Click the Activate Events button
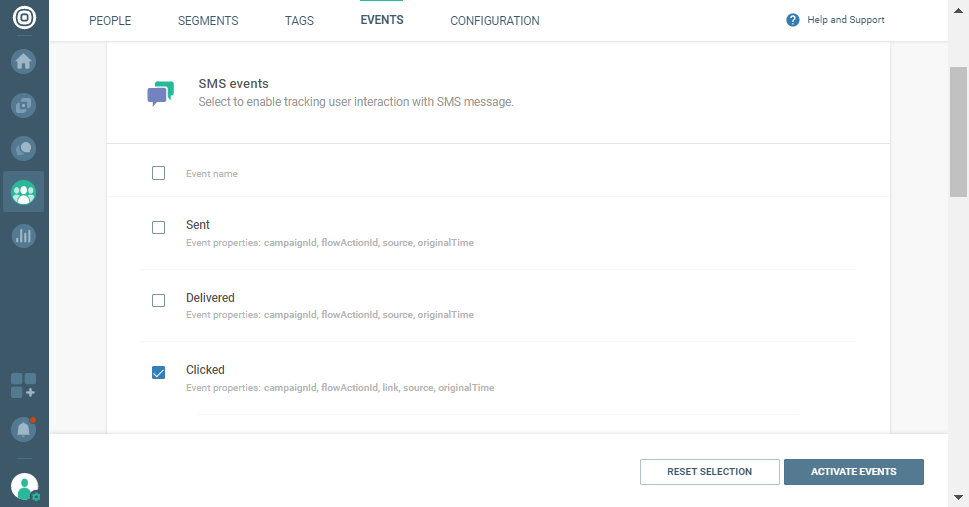The height and width of the screenshot is (507, 969). click(853, 472)
